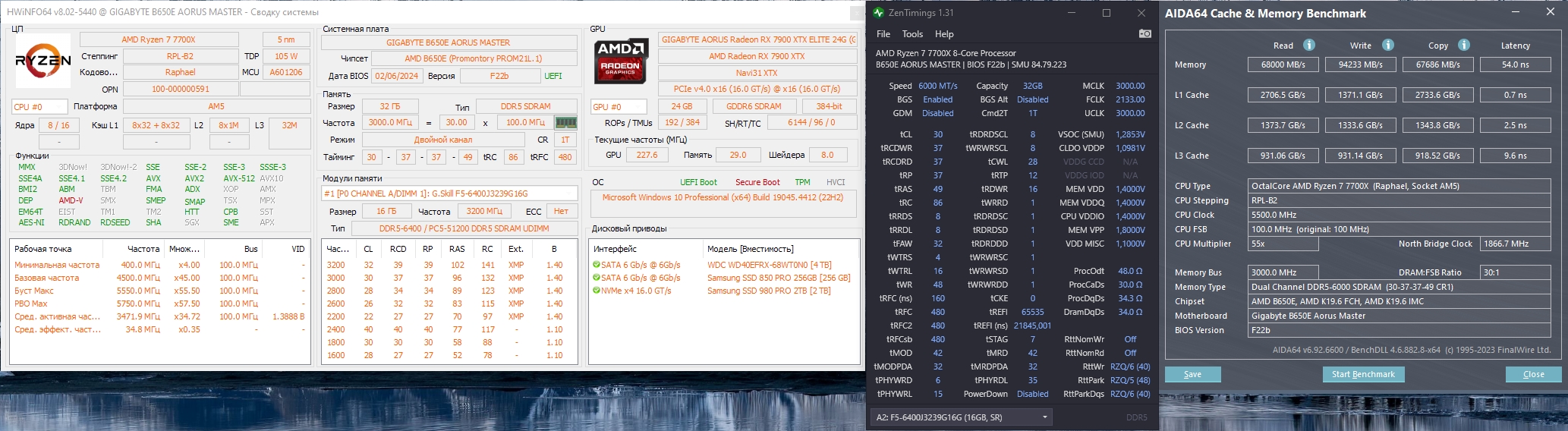Image resolution: width=1568 pixels, height=431 pixels.
Task: Click the TDP value 105 W
Action: (x=286, y=56)
